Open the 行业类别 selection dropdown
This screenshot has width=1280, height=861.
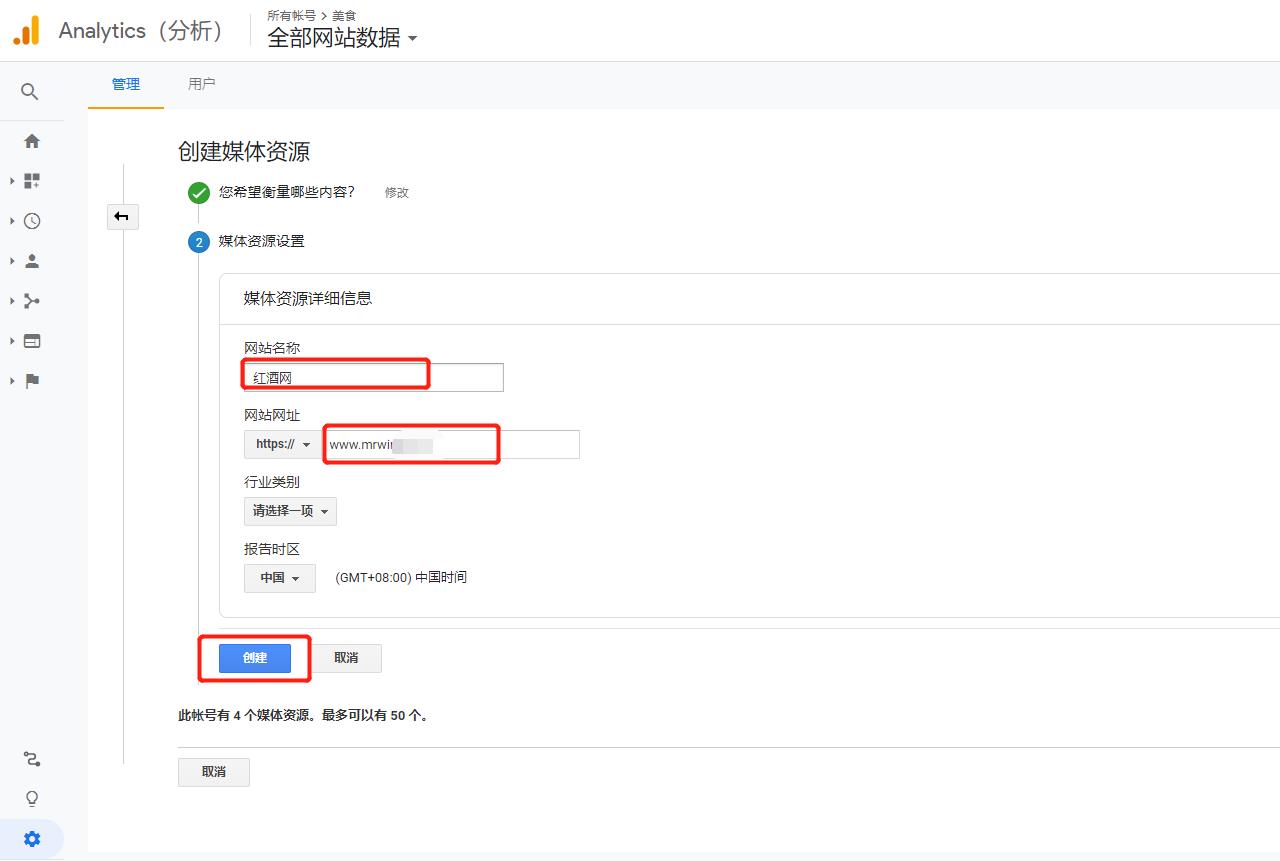tap(290, 511)
